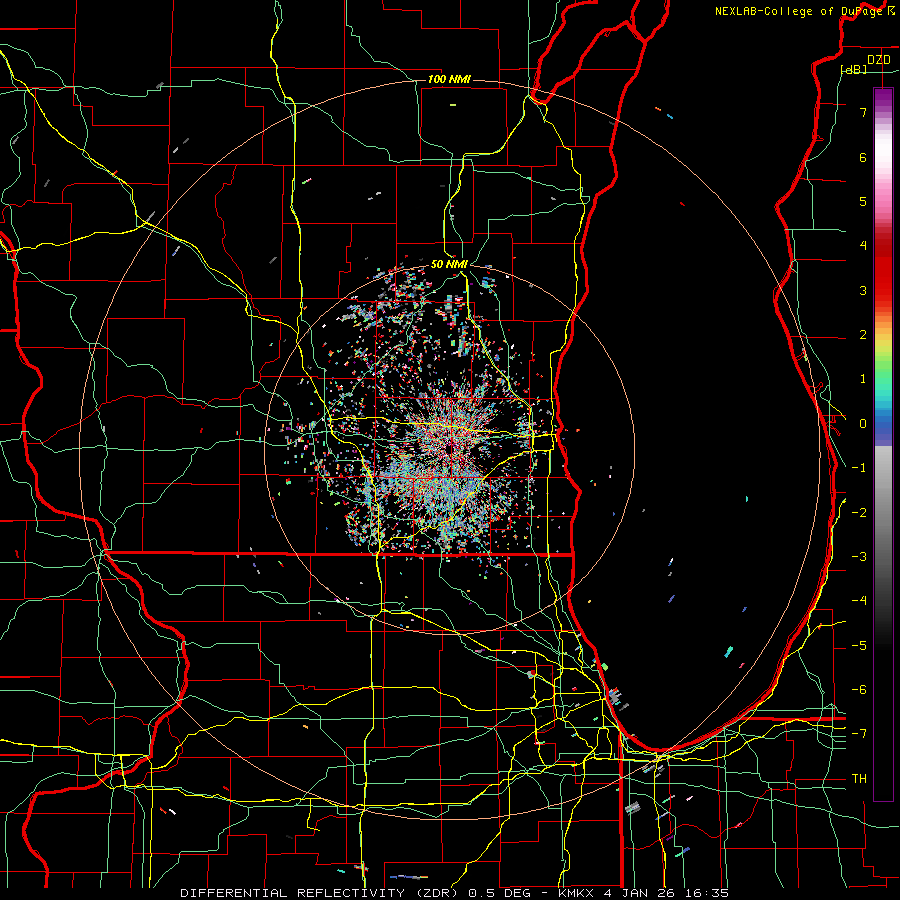Click the '6' dB label on the color bar
900x900 pixels.
tap(863, 157)
